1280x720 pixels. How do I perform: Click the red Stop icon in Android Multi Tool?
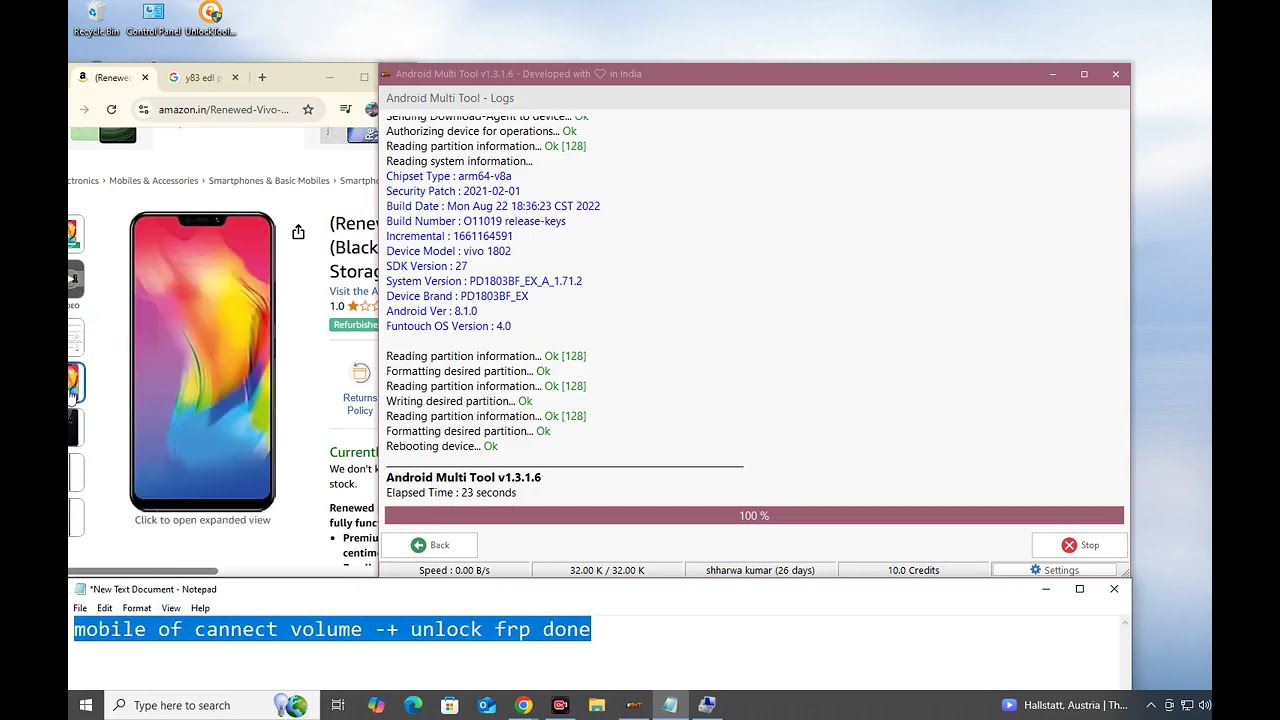pyautogui.click(x=1069, y=545)
